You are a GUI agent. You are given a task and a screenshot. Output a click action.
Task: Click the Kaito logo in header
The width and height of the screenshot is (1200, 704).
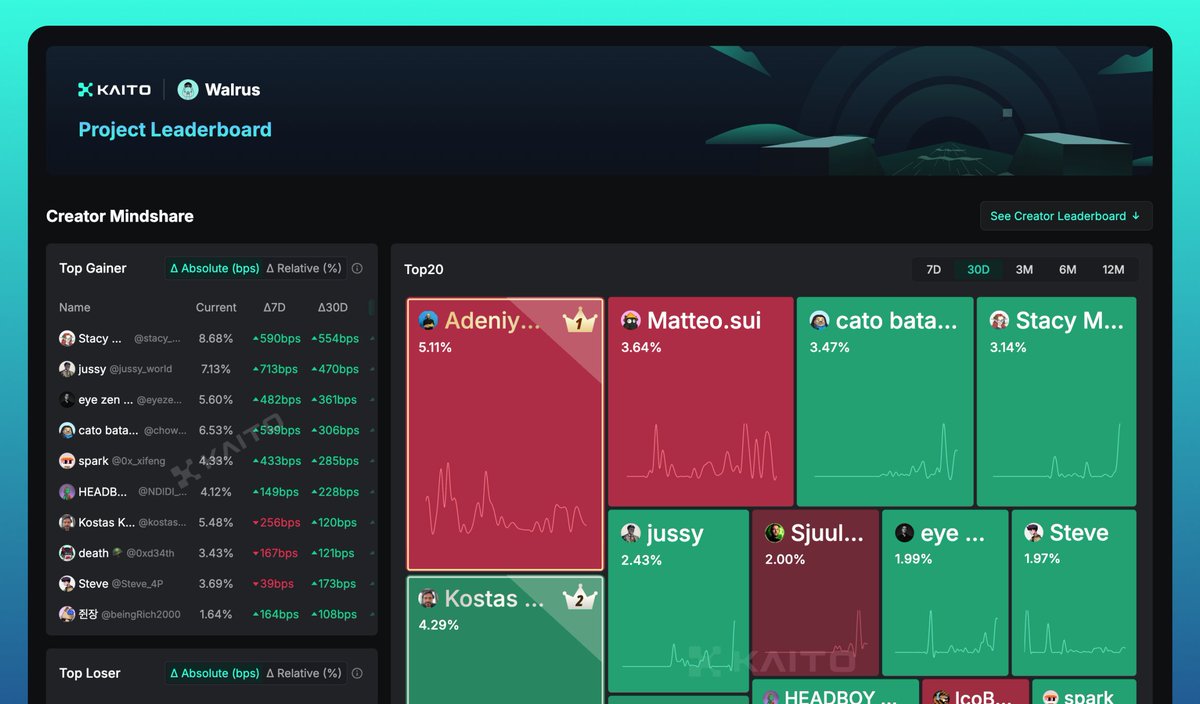(x=114, y=90)
